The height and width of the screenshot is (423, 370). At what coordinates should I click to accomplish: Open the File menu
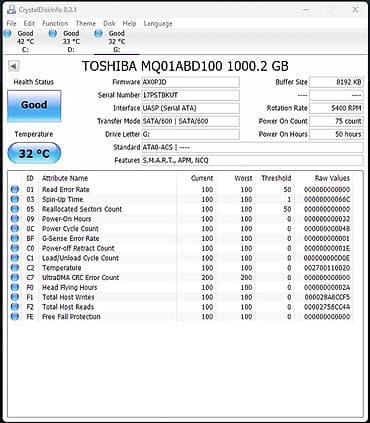(x=11, y=23)
